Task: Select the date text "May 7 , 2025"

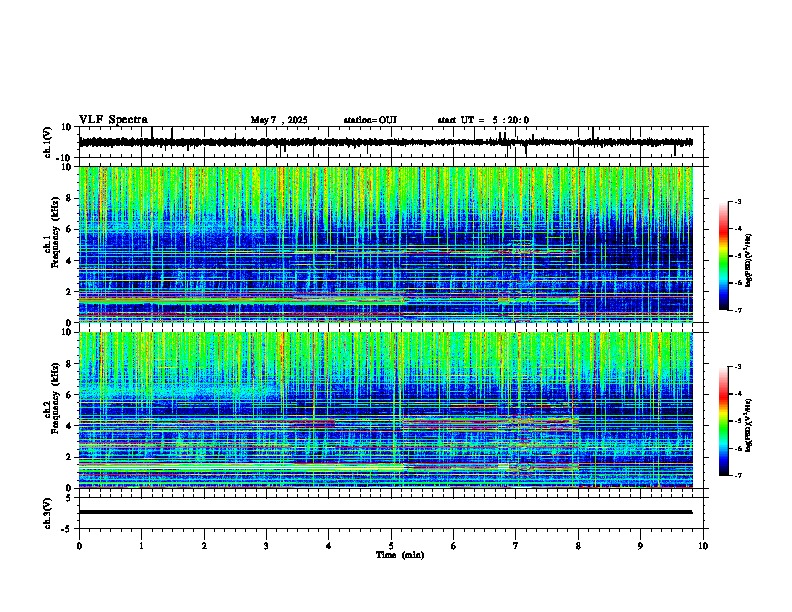Action: [x=279, y=120]
